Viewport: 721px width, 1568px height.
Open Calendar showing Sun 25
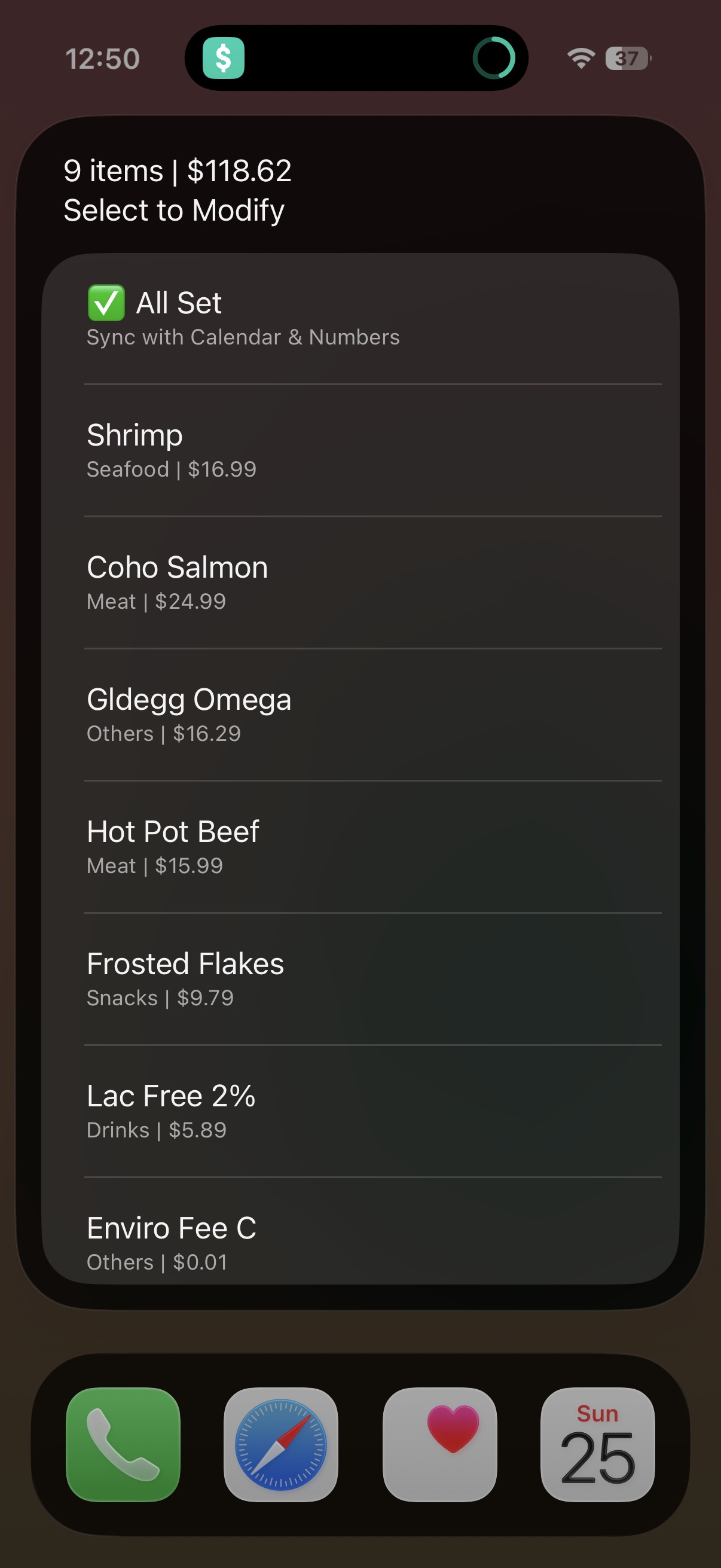597,1444
